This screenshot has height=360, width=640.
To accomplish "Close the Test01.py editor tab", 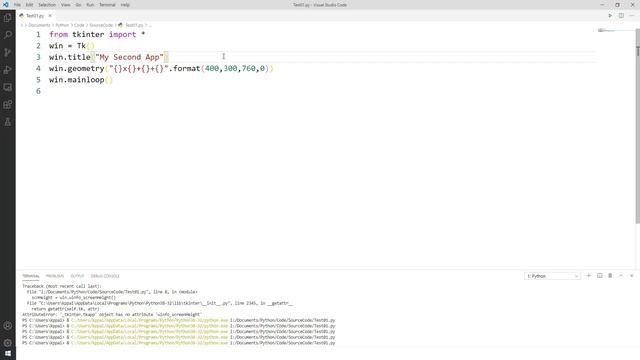I will [x=50, y=16].
